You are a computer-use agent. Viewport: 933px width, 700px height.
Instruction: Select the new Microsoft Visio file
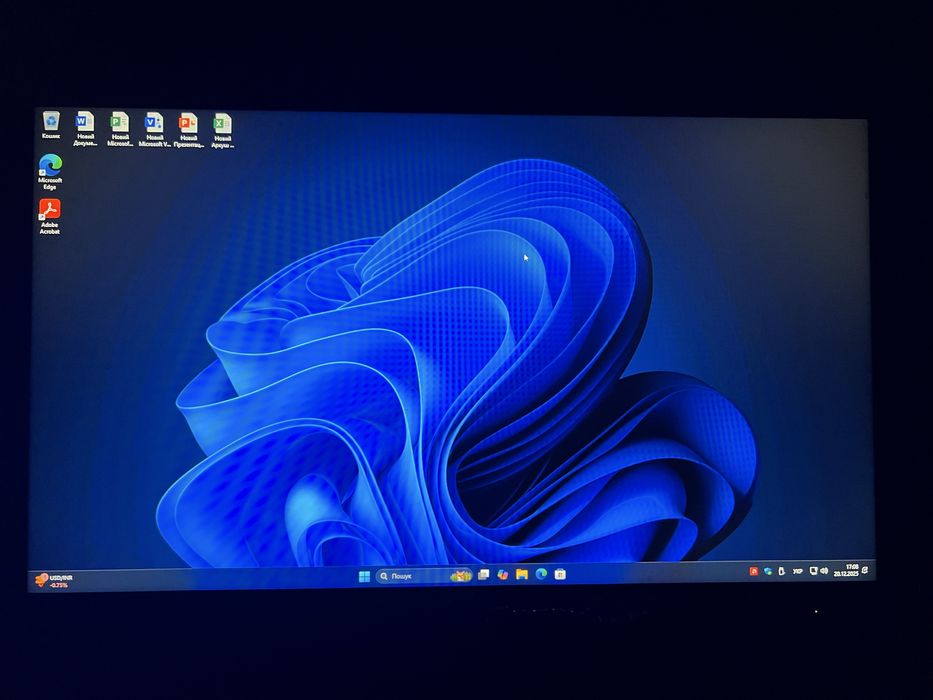[154, 130]
